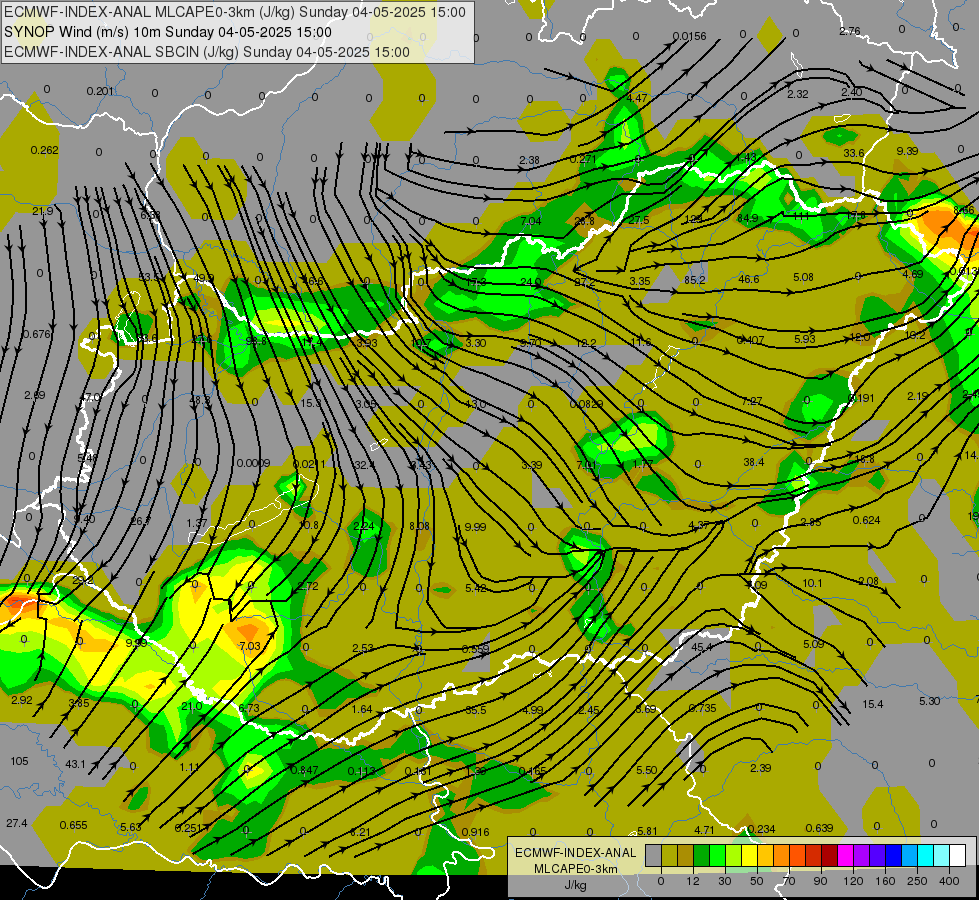Click the map value 84.9

pos(747,218)
